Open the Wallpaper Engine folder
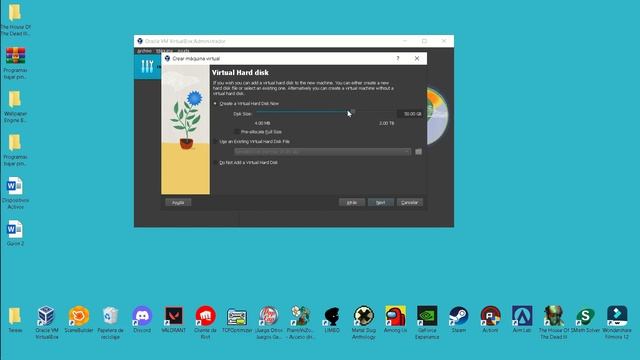The image size is (640, 360). pyautogui.click(x=15, y=107)
